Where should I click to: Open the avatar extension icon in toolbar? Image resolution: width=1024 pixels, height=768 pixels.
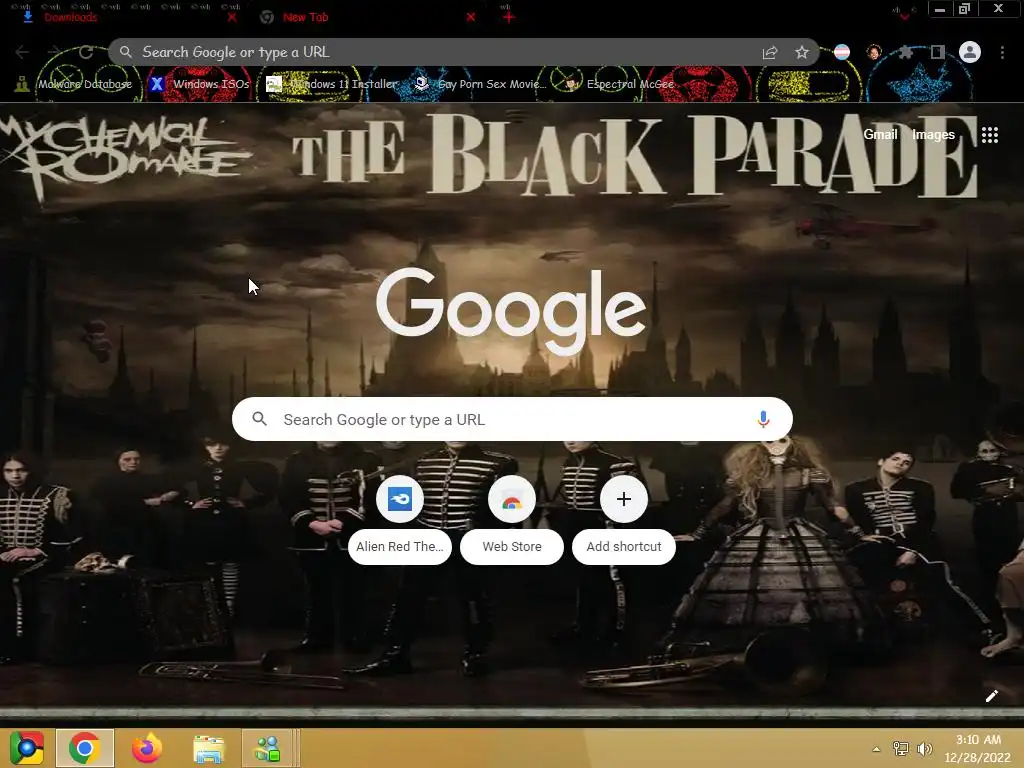tap(874, 52)
